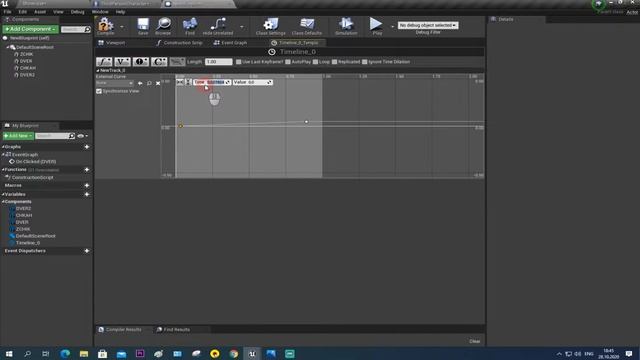Add a new graph with the plus icon

(x=87, y=147)
